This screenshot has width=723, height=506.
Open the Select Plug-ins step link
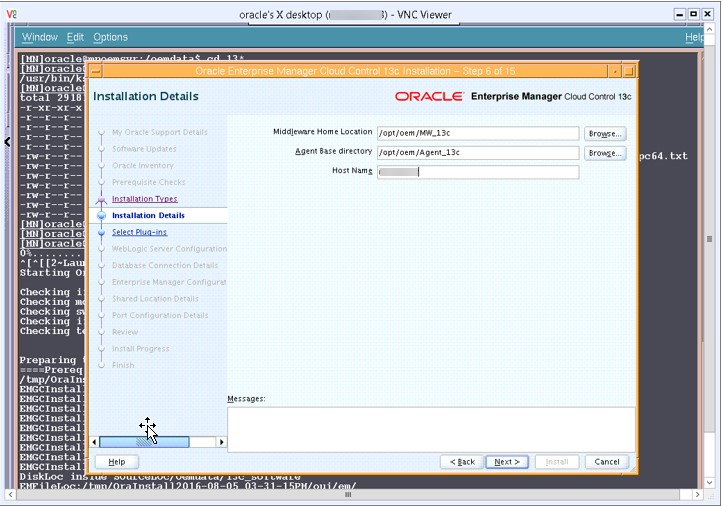coord(139,232)
